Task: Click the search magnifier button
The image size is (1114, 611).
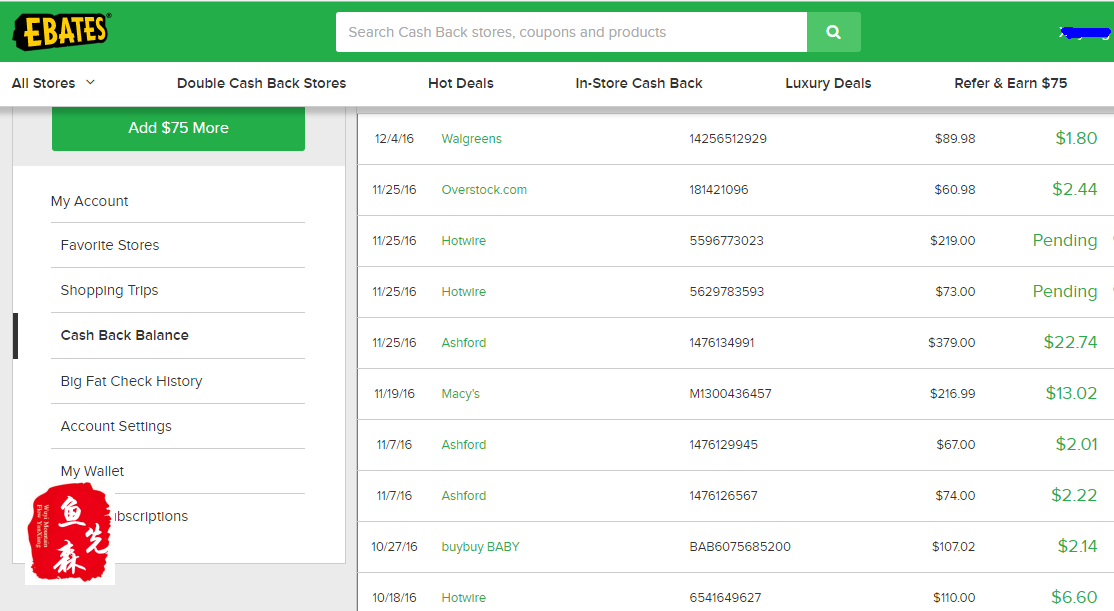Action: coord(833,32)
